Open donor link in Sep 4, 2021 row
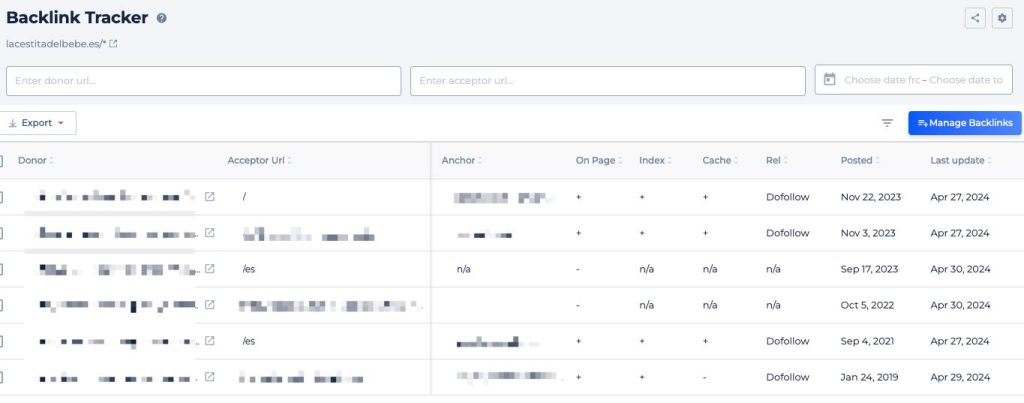The image size is (1024, 403). pyautogui.click(x=209, y=340)
